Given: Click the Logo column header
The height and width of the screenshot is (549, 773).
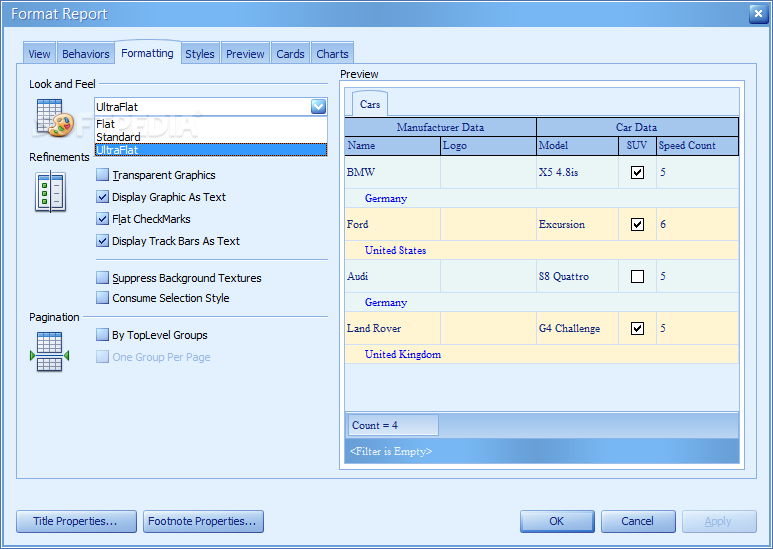Looking at the screenshot, I should [488, 146].
